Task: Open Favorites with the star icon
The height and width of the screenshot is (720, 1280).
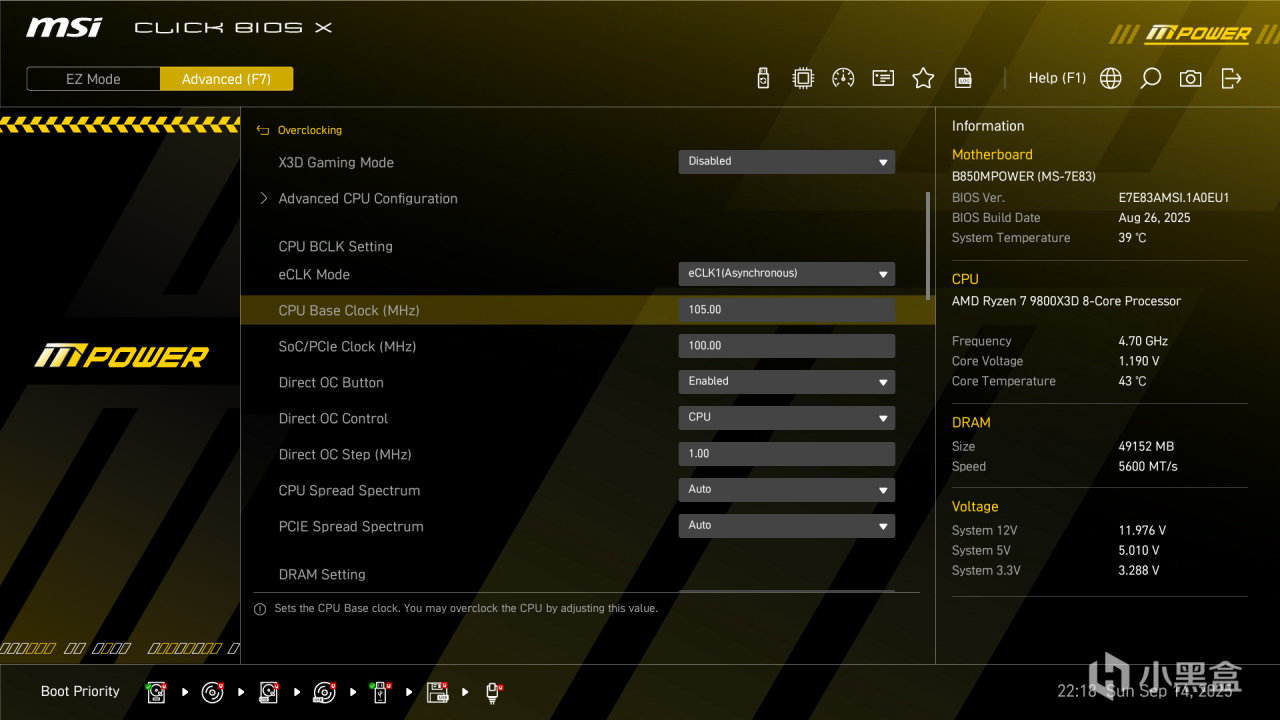Action: coord(923,78)
